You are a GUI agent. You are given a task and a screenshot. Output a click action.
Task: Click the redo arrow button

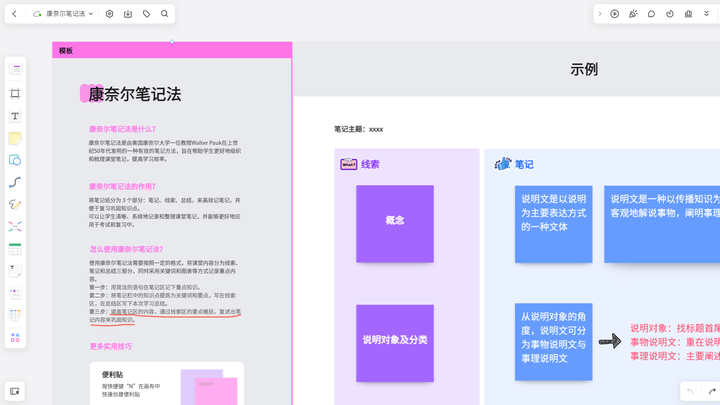712,391
